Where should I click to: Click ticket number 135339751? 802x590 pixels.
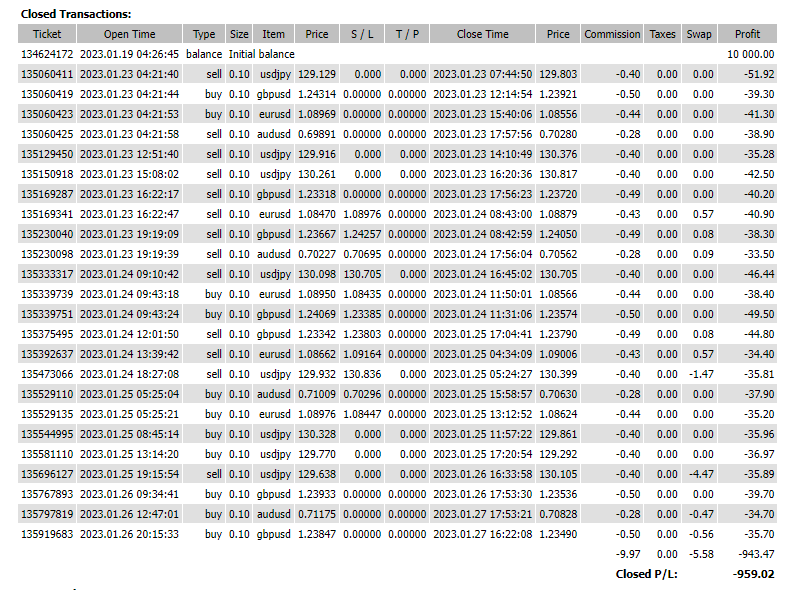(47, 314)
